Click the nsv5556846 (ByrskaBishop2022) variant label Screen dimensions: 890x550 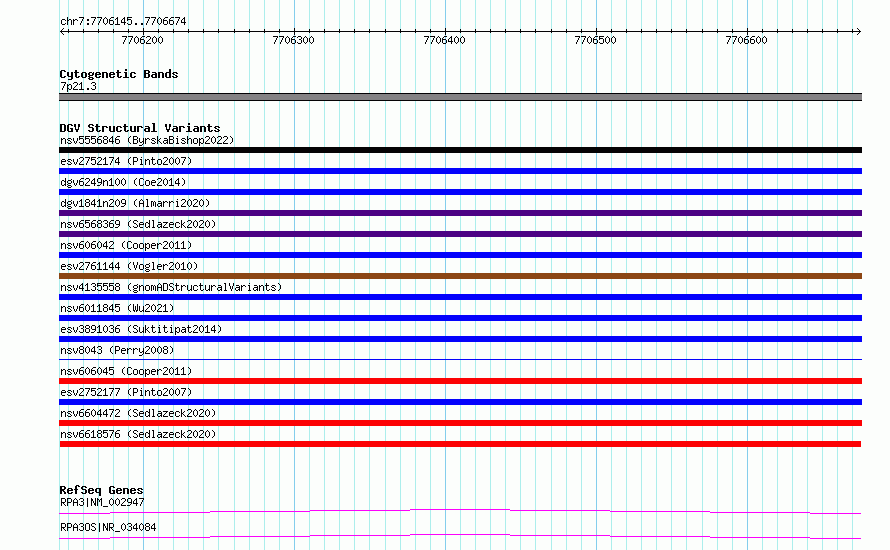[147, 140]
